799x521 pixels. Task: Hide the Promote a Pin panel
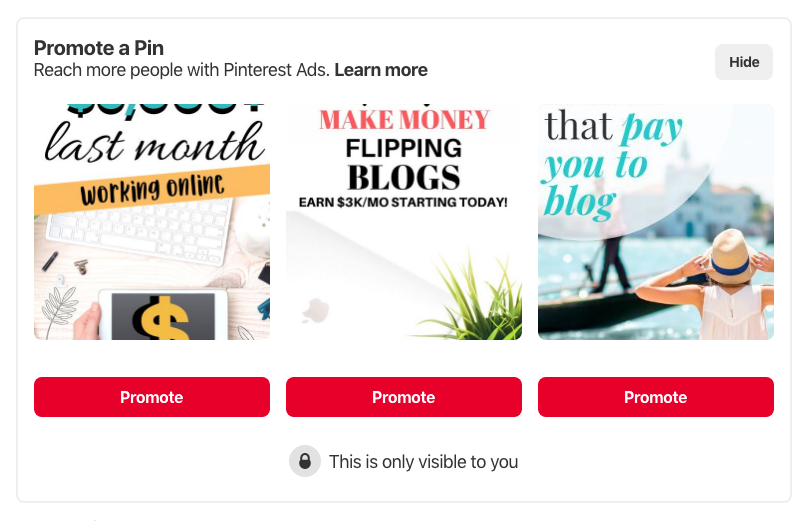click(743, 62)
